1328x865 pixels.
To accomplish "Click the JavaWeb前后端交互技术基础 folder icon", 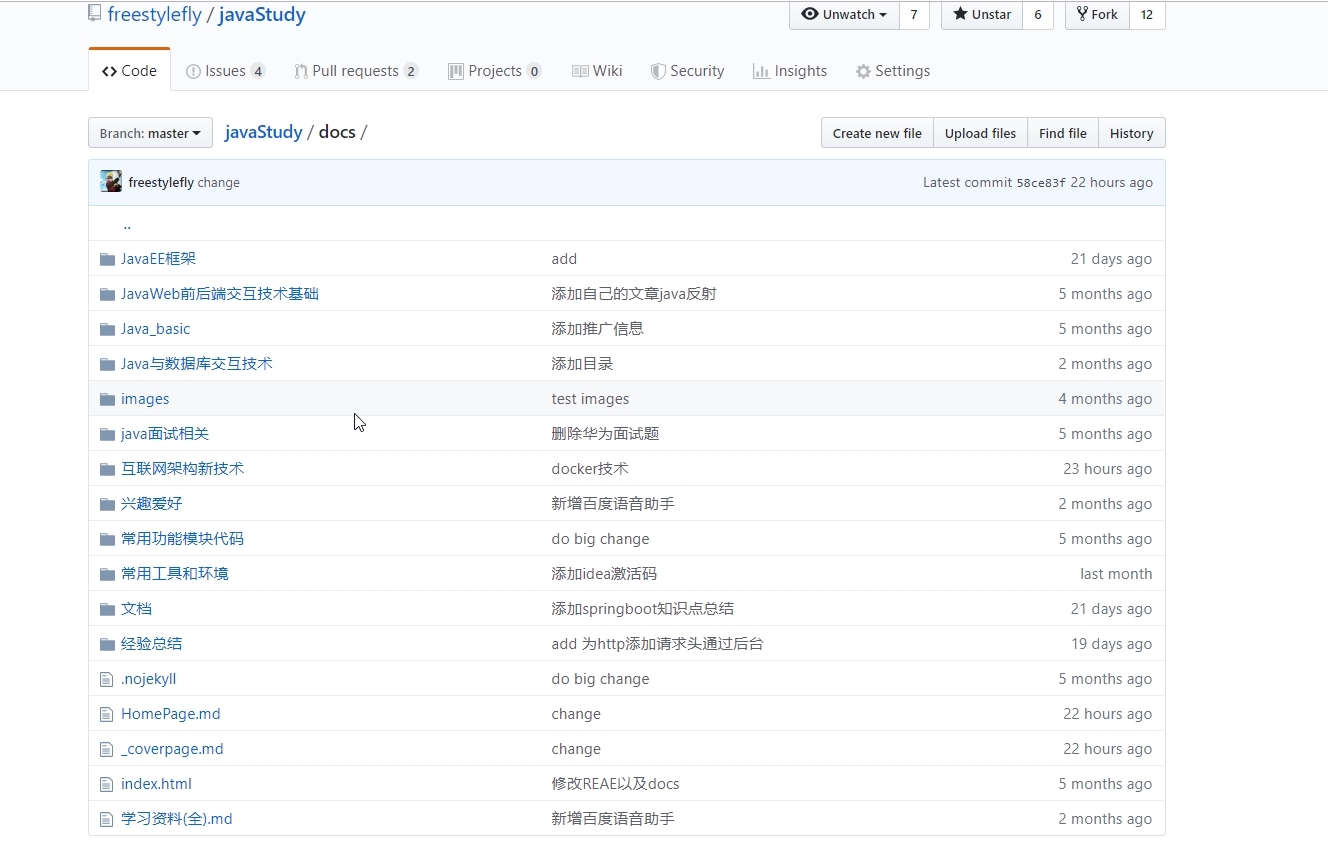I will (x=107, y=294).
